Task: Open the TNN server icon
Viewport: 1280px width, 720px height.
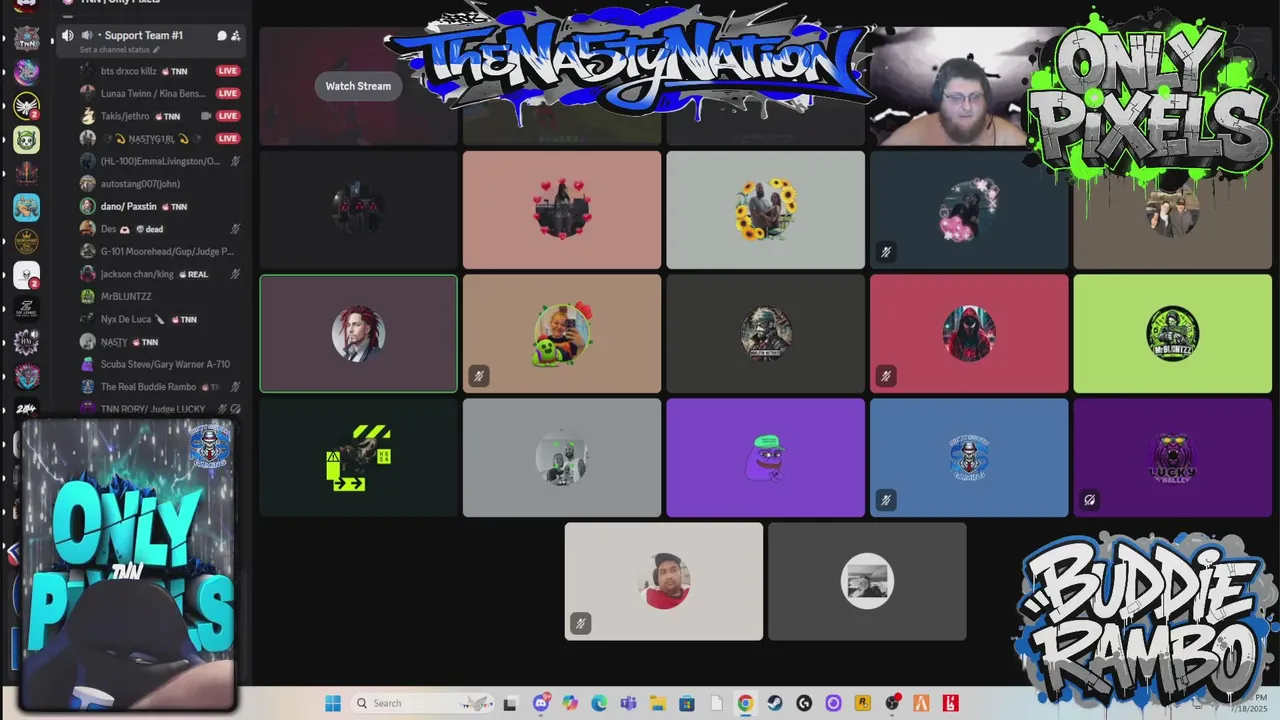Action: coord(26,38)
